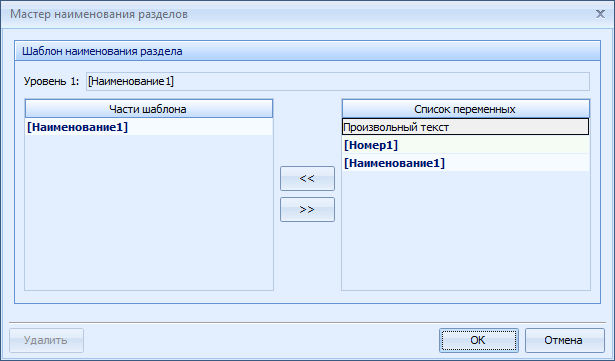The image size is (615, 361).
Task: Click the Части шаблона column header
Action: (x=149, y=109)
